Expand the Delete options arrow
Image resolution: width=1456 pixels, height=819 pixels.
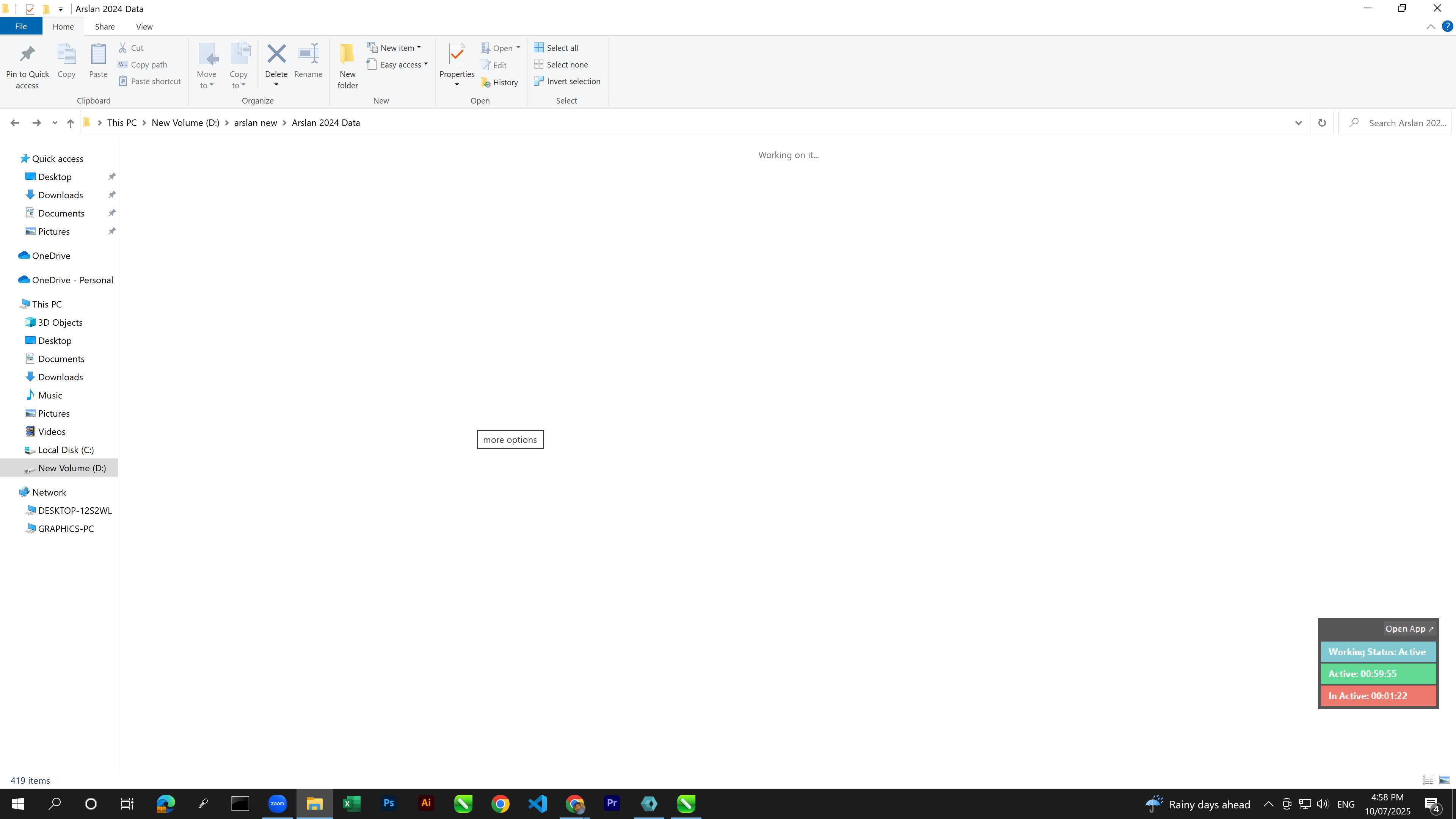coord(276,85)
